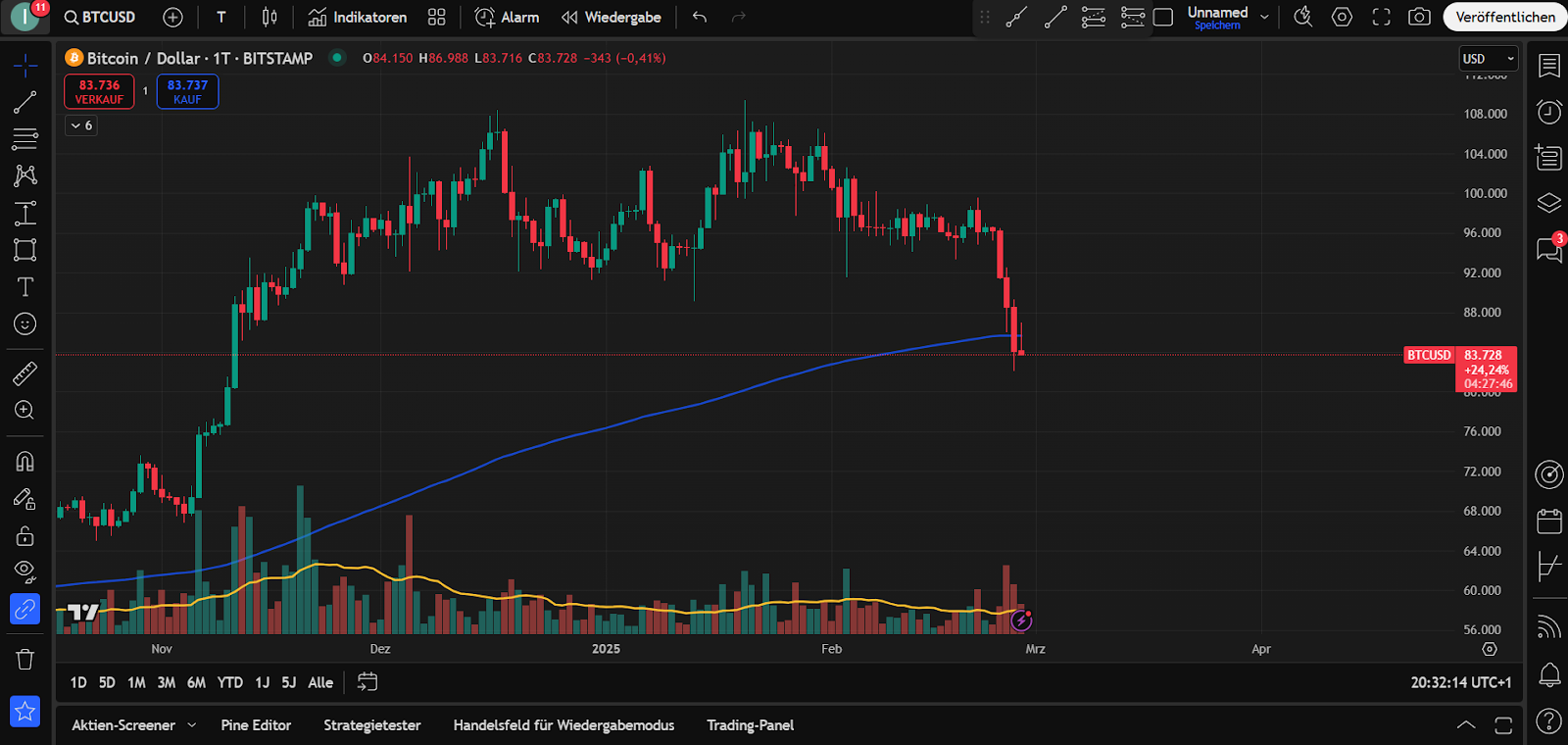Open the Strategietester tab
This screenshot has width=1568, height=745.
(372, 725)
